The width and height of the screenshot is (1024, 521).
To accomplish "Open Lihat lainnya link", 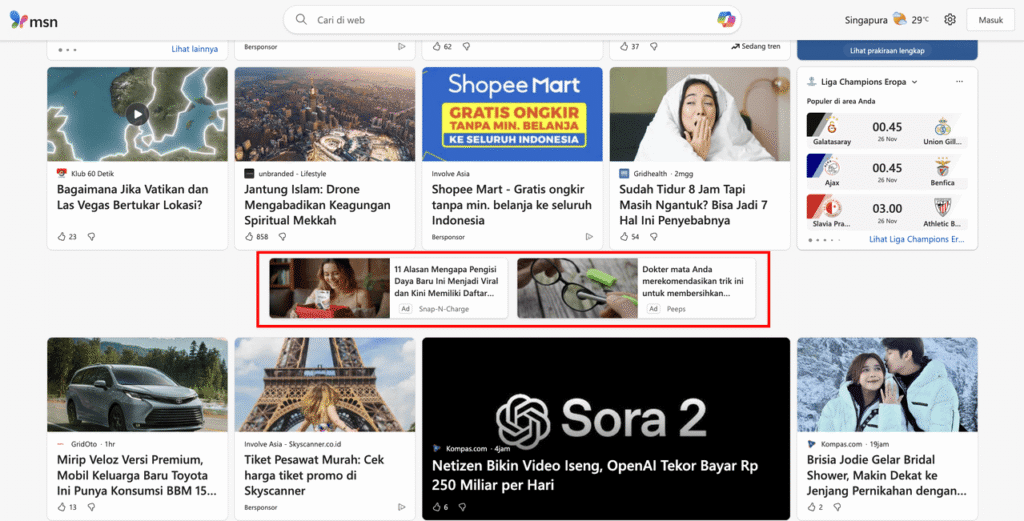I will [x=195, y=49].
